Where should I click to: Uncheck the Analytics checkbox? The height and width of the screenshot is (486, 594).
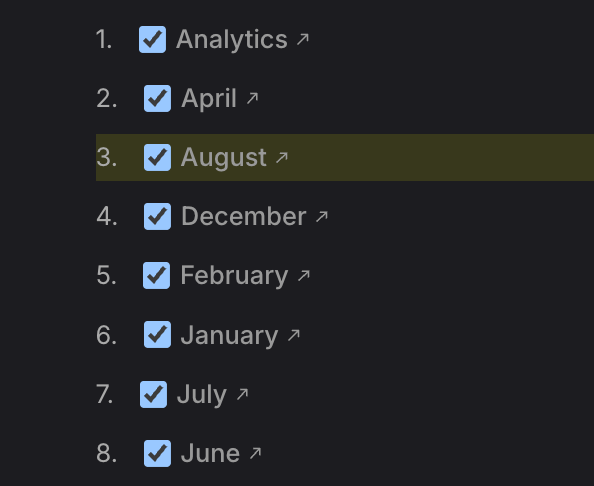click(152, 39)
